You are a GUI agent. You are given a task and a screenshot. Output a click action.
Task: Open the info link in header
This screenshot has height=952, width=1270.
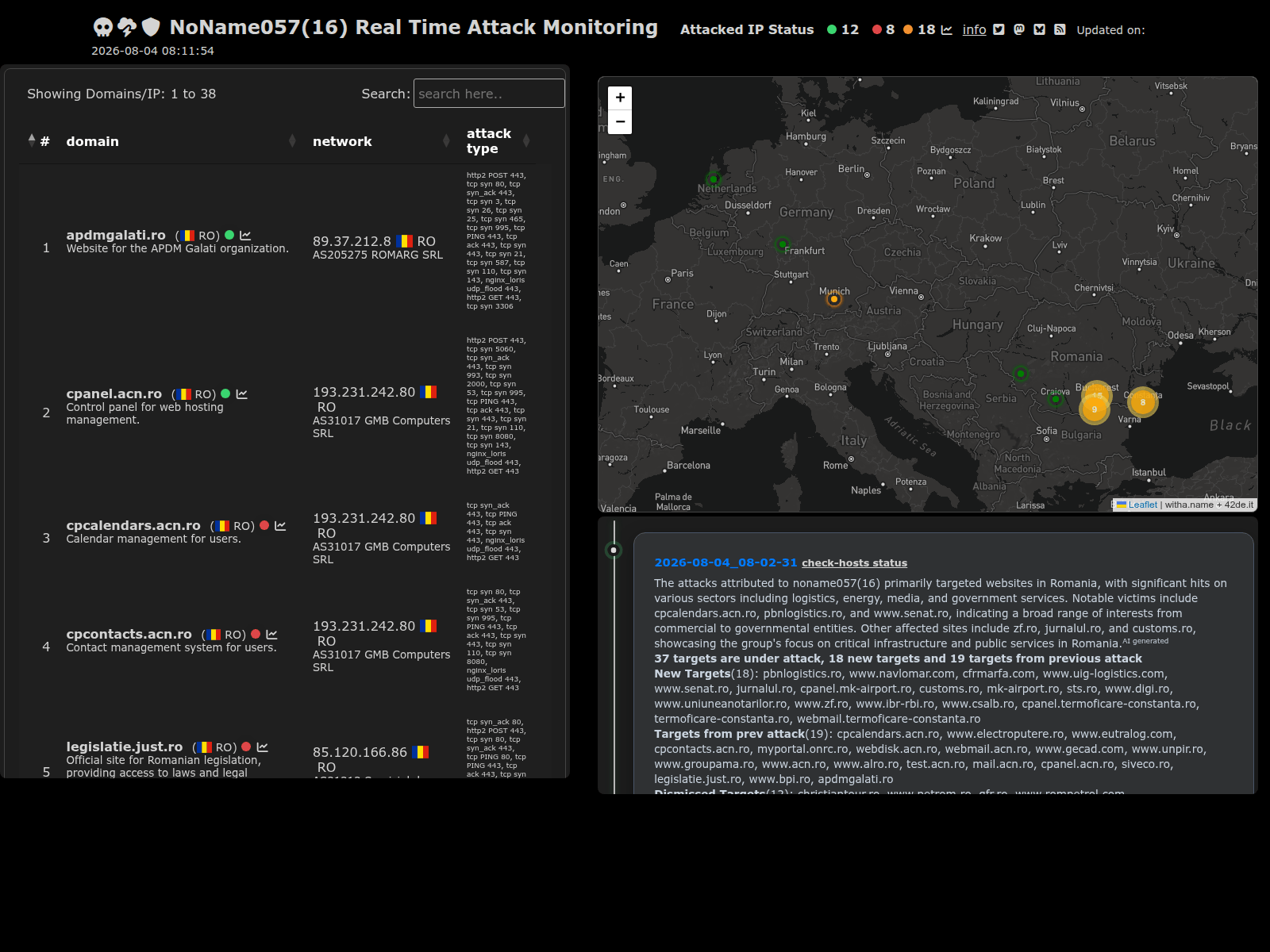pos(974,30)
